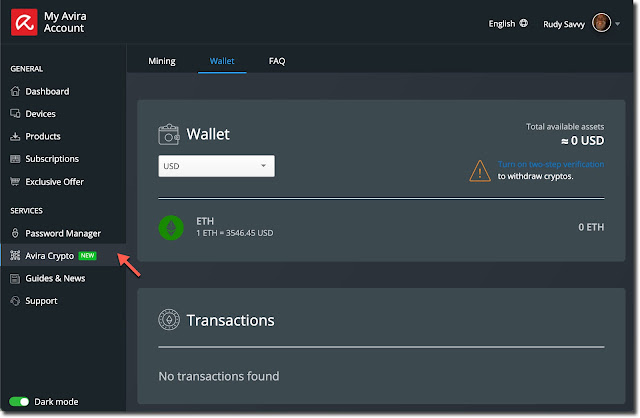Click the Devices icon in sidebar

[15, 113]
